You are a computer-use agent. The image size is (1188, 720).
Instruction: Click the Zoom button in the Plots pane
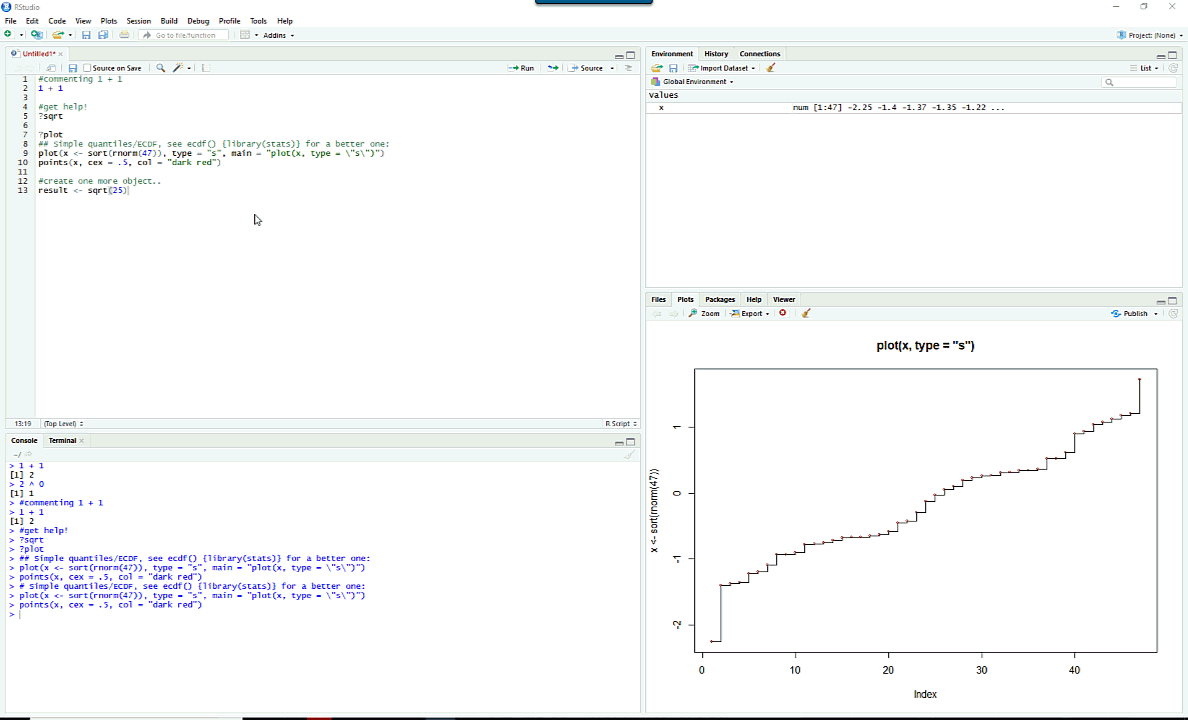tap(705, 313)
